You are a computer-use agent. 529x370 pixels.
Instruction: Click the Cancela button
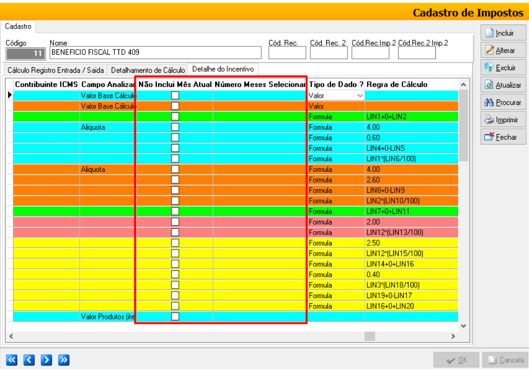tap(505, 360)
